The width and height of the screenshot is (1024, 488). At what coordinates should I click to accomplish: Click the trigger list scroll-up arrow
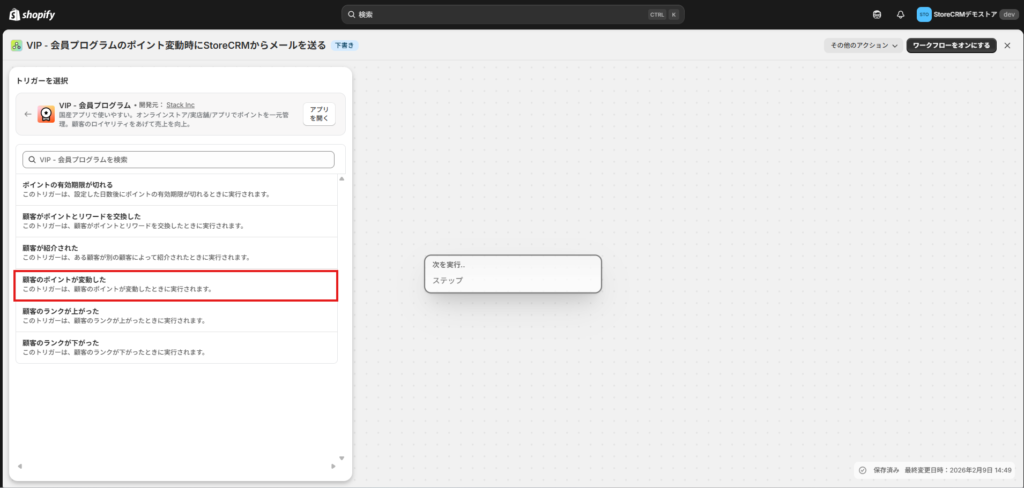coord(341,178)
